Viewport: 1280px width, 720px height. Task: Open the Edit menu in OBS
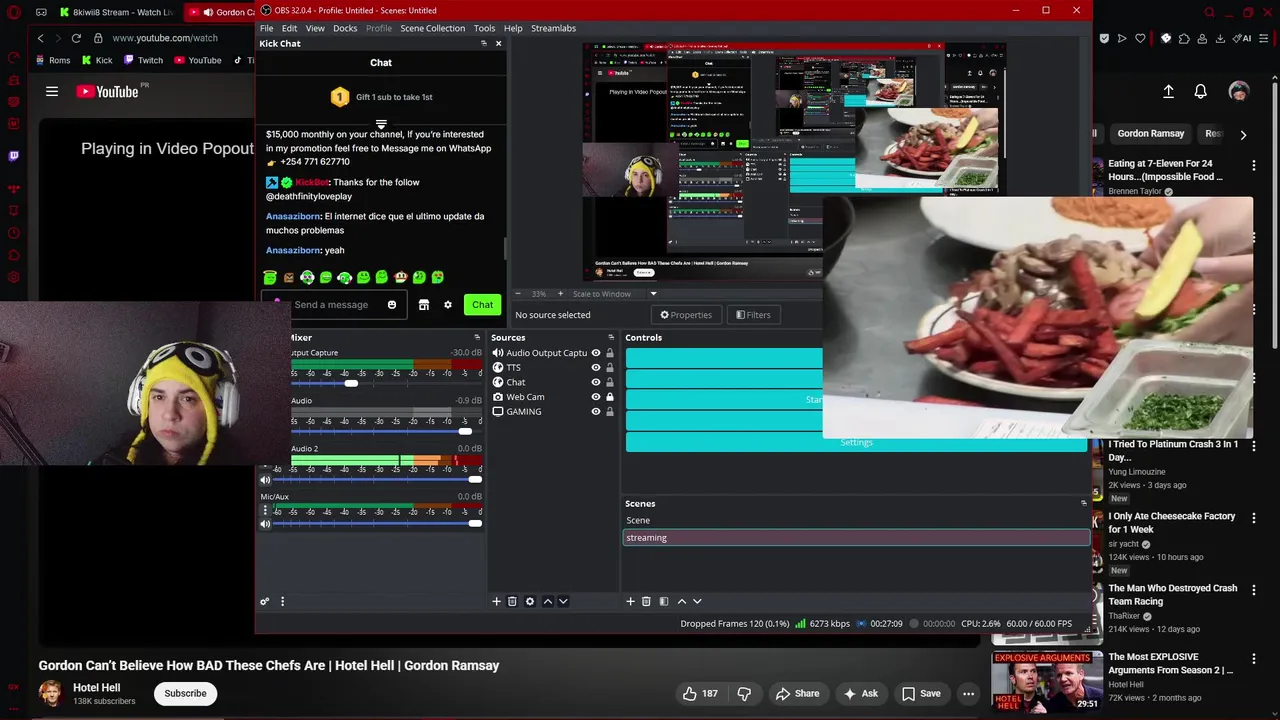pos(289,28)
